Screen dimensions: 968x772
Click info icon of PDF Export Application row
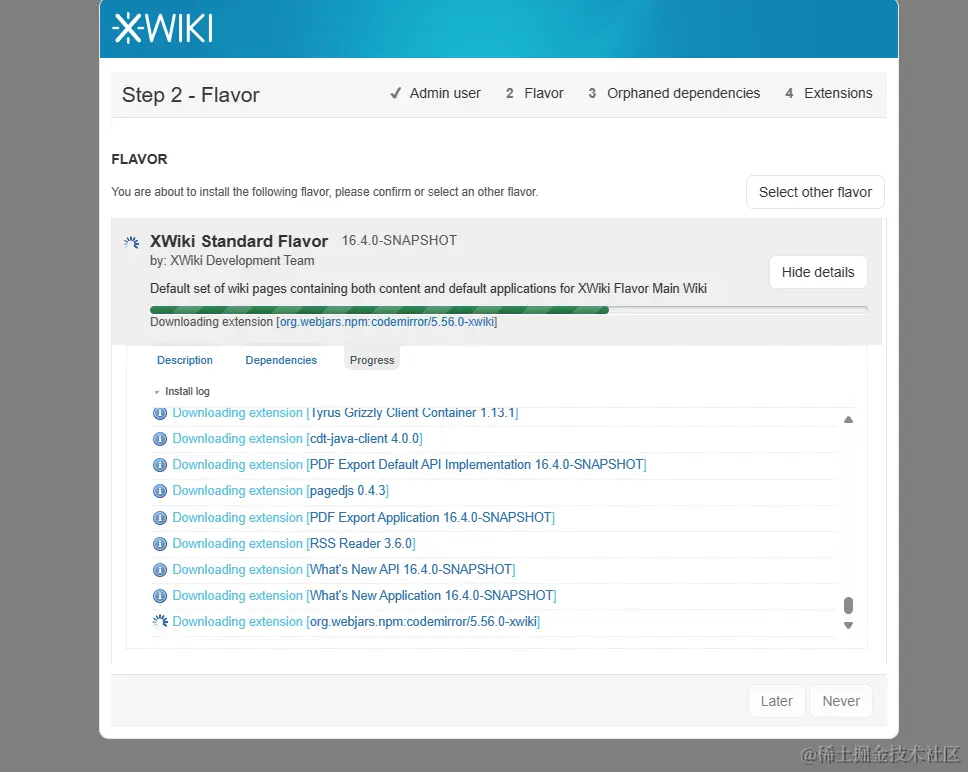160,518
